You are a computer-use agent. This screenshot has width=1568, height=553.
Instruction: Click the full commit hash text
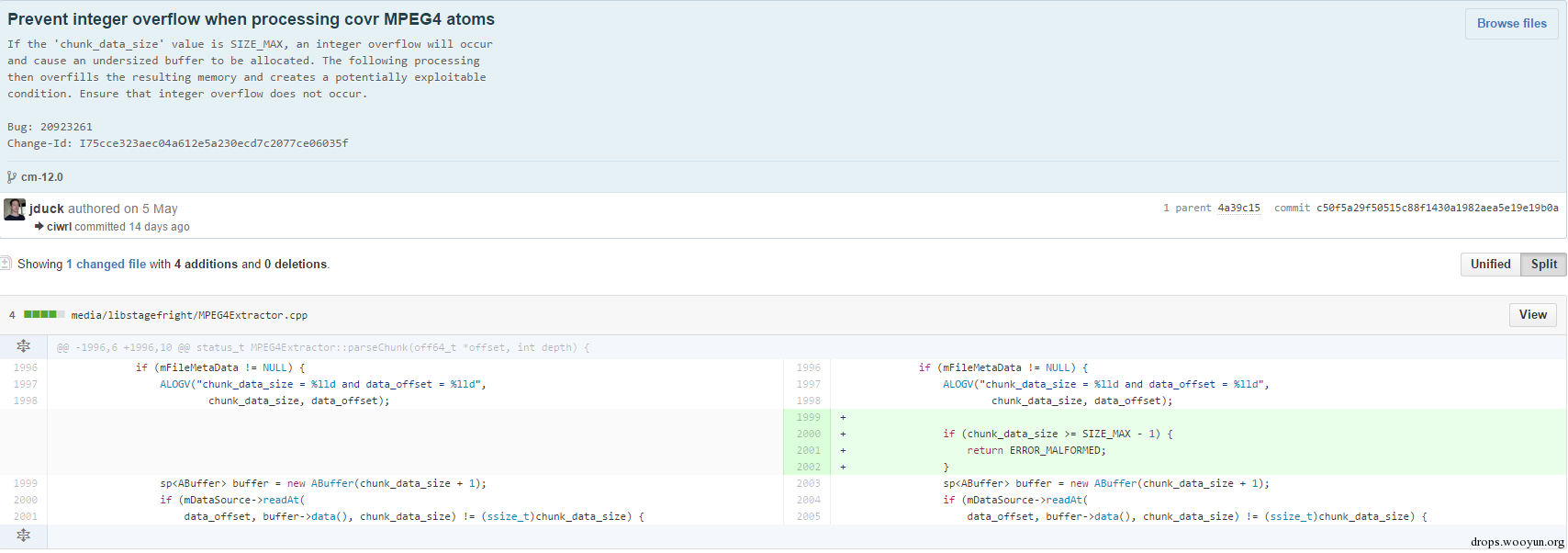[1437, 209]
